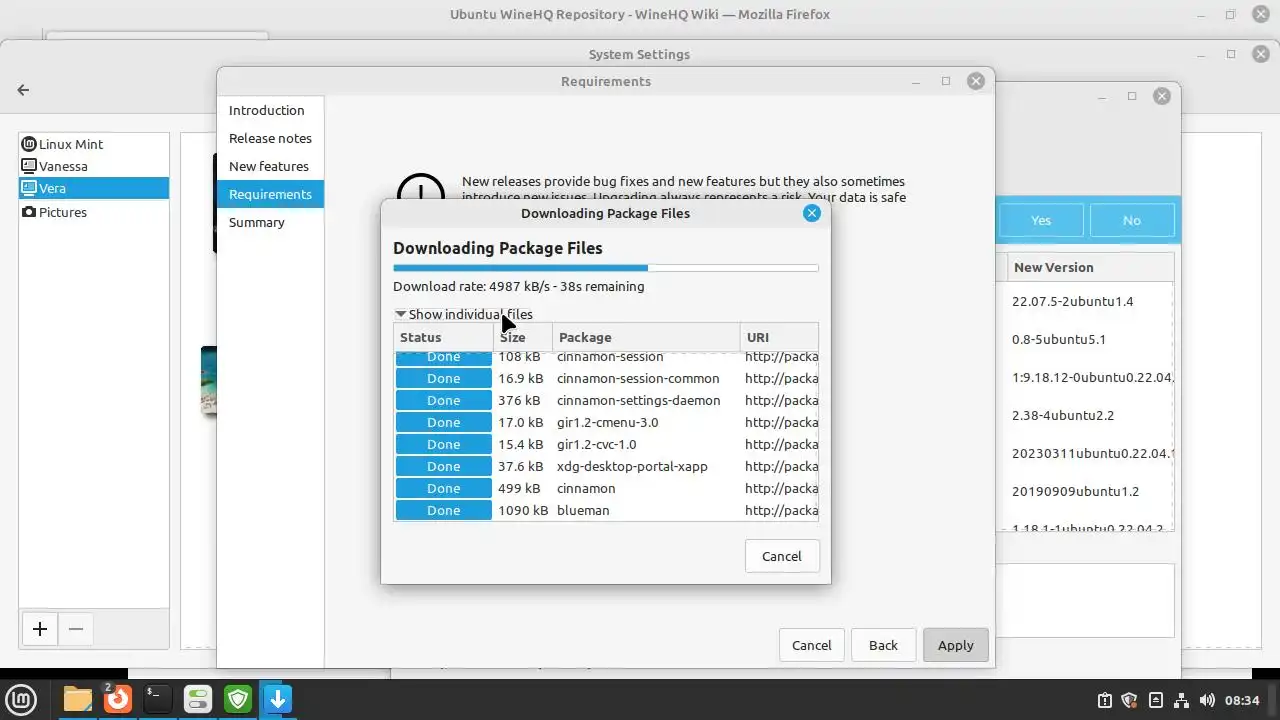Select Vanessa in the left list
The image size is (1280, 720).
(94, 166)
